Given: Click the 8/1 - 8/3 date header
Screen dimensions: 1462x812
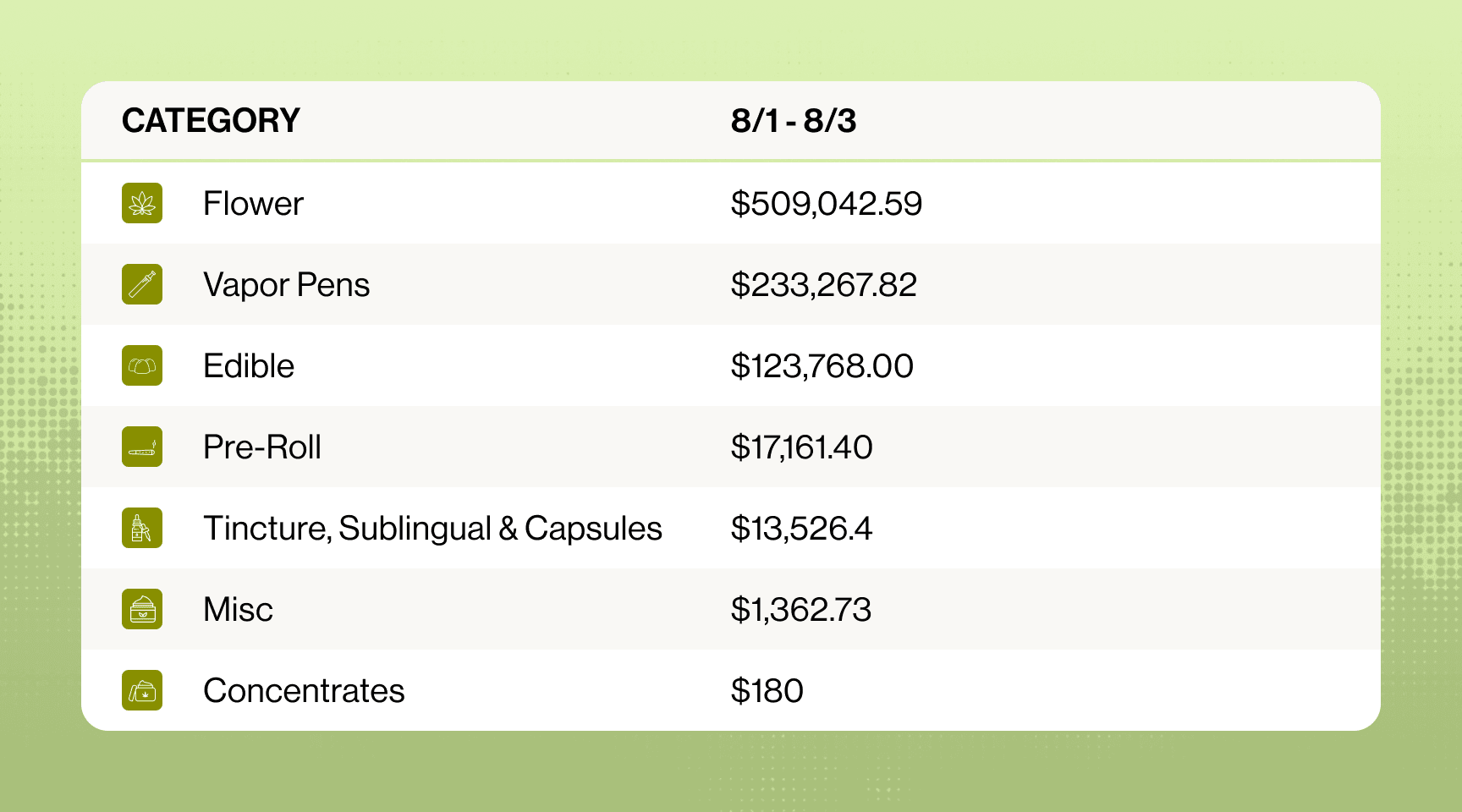Looking at the screenshot, I should click(x=793, y=121).
